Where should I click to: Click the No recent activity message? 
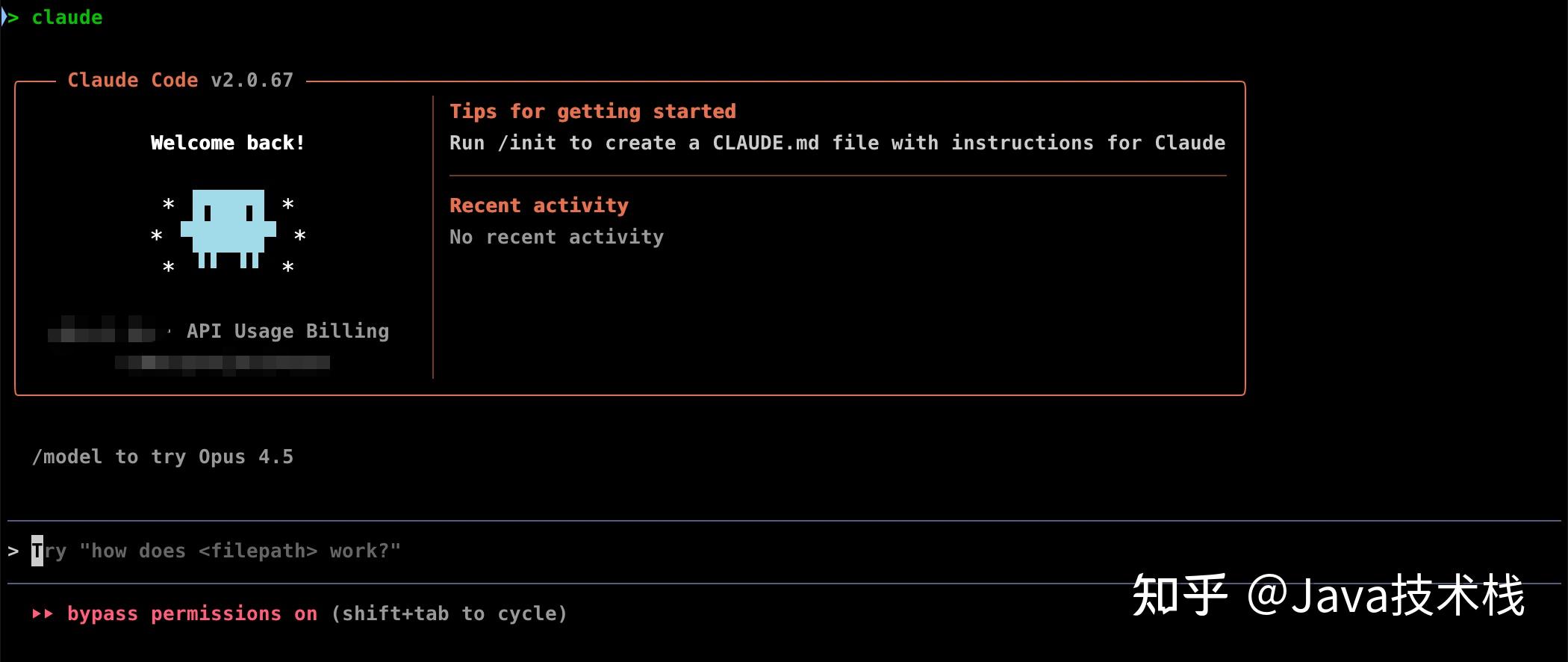(556, 237)
